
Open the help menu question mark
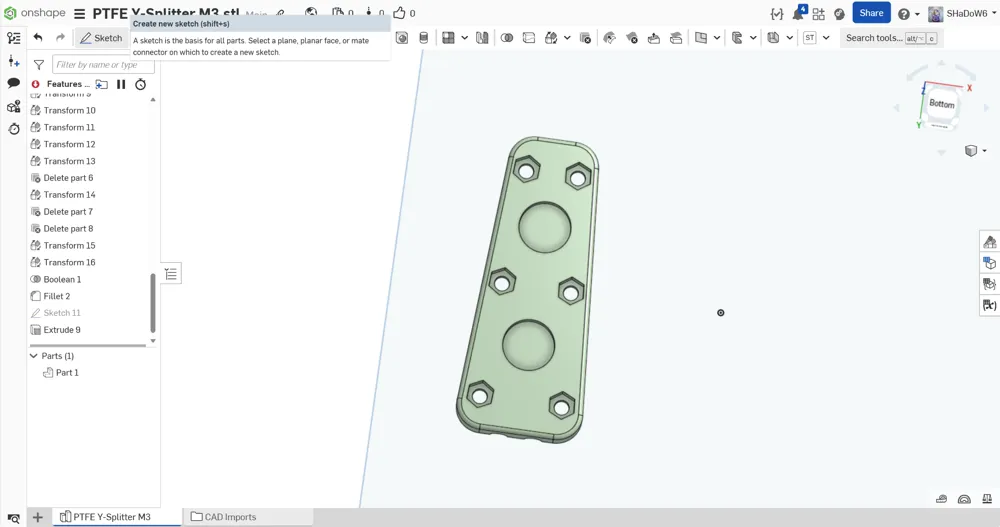(x=904, y=13)
